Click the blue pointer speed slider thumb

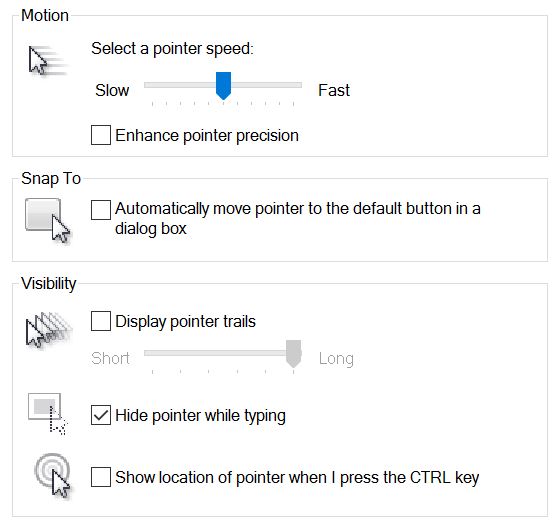click(x=224, y=86)
